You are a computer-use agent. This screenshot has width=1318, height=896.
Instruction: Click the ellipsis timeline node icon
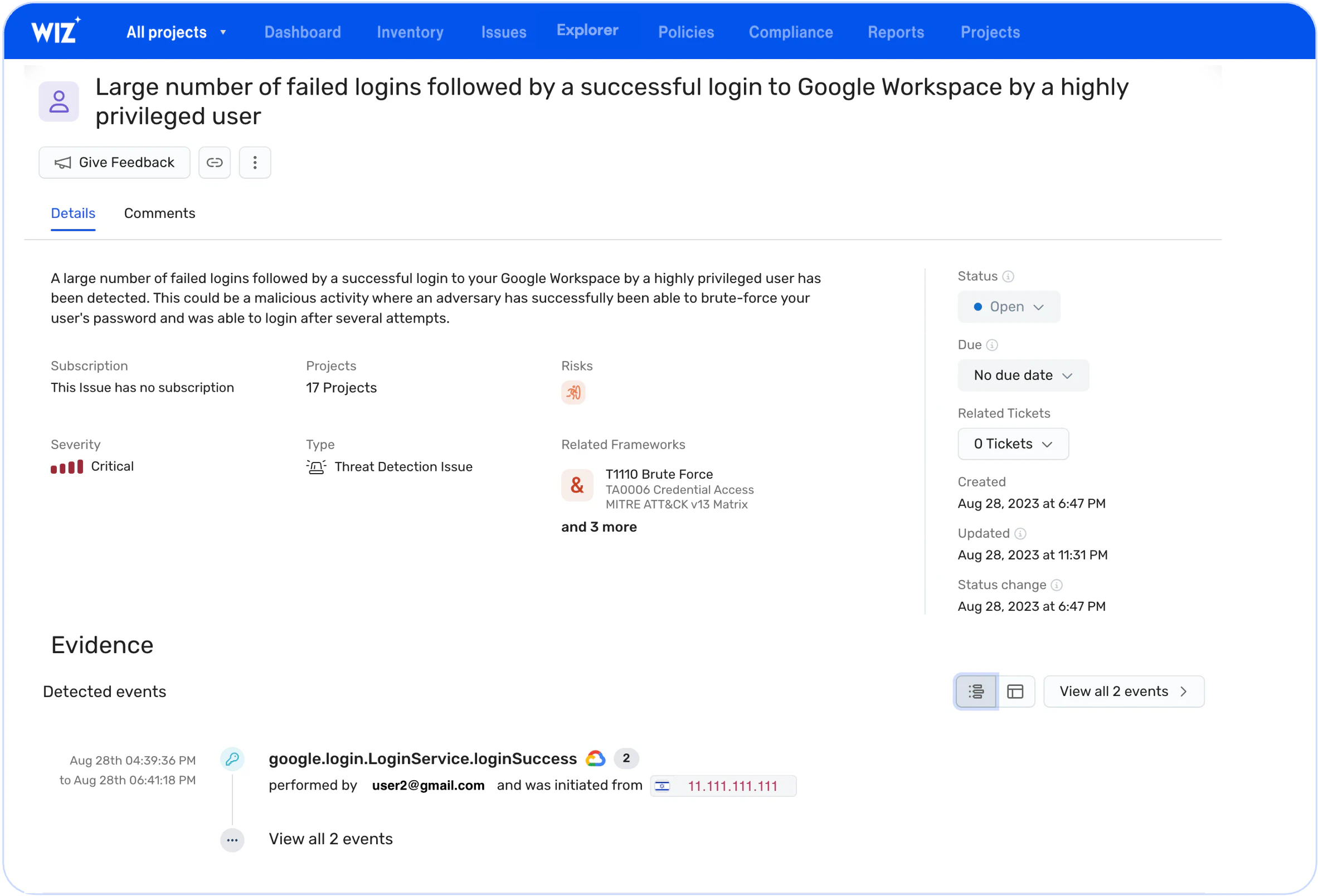[x=232, y=840]
